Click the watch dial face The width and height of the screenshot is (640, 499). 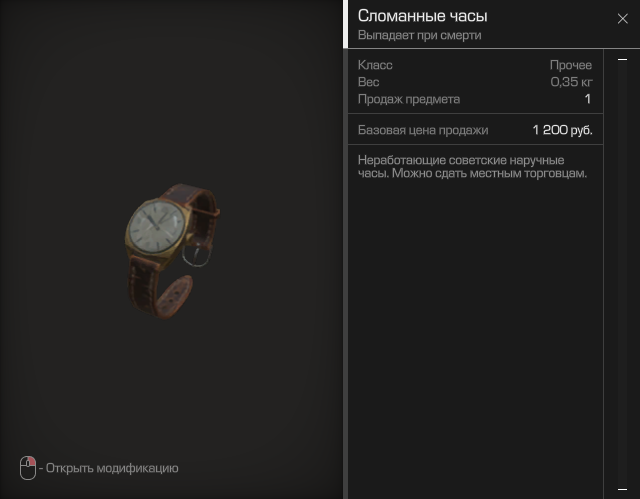pyautogui.click(x=156, y=226)
